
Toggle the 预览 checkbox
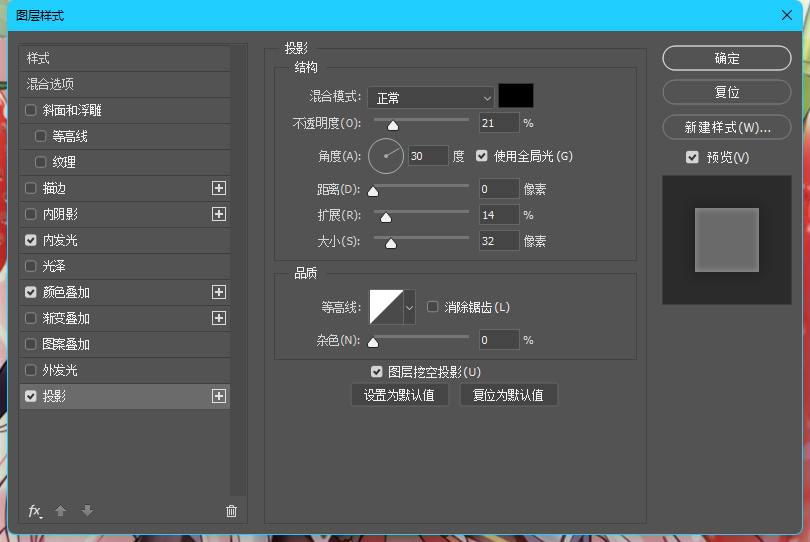click(x=692, y=157)
